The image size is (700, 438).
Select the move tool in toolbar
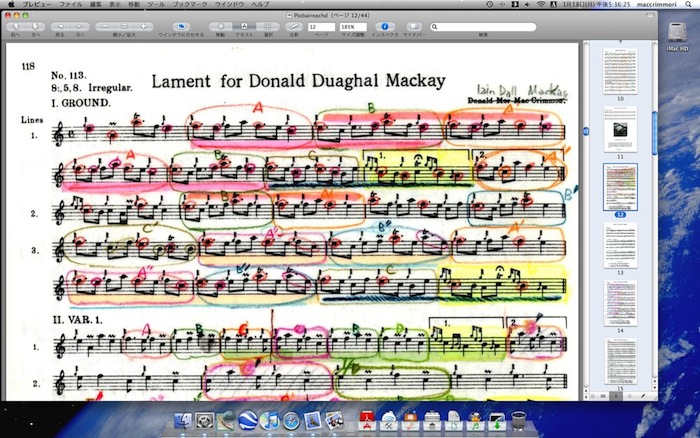point(219,24)
